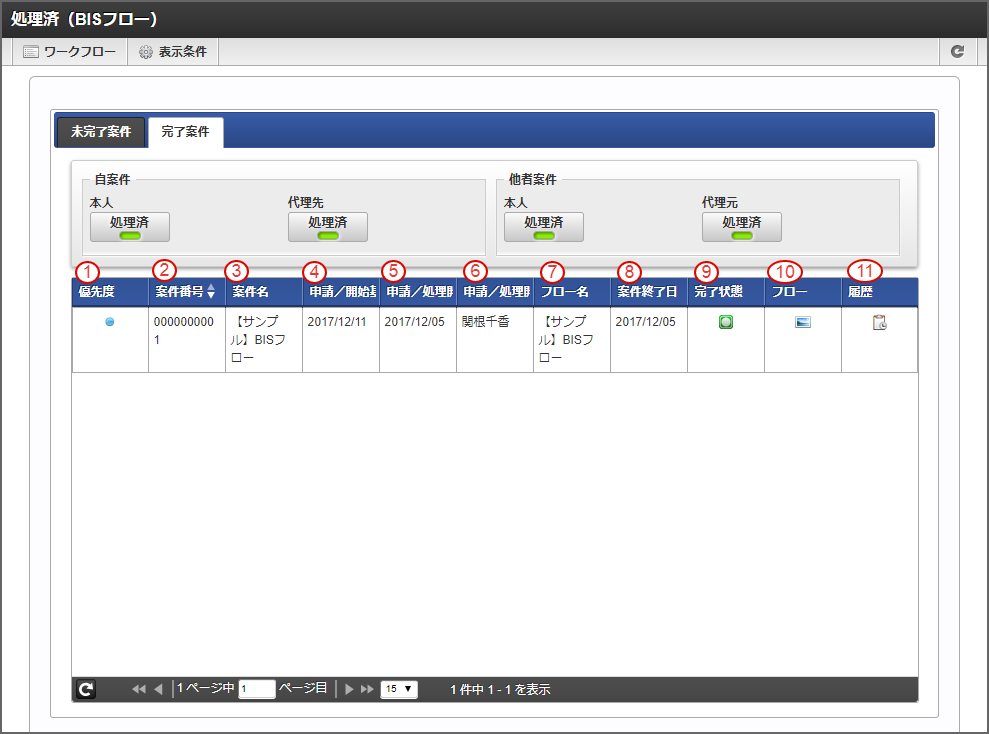Click the blue priority dot icon
Viewport: 989px width, 734px height.
coord(110,322)
